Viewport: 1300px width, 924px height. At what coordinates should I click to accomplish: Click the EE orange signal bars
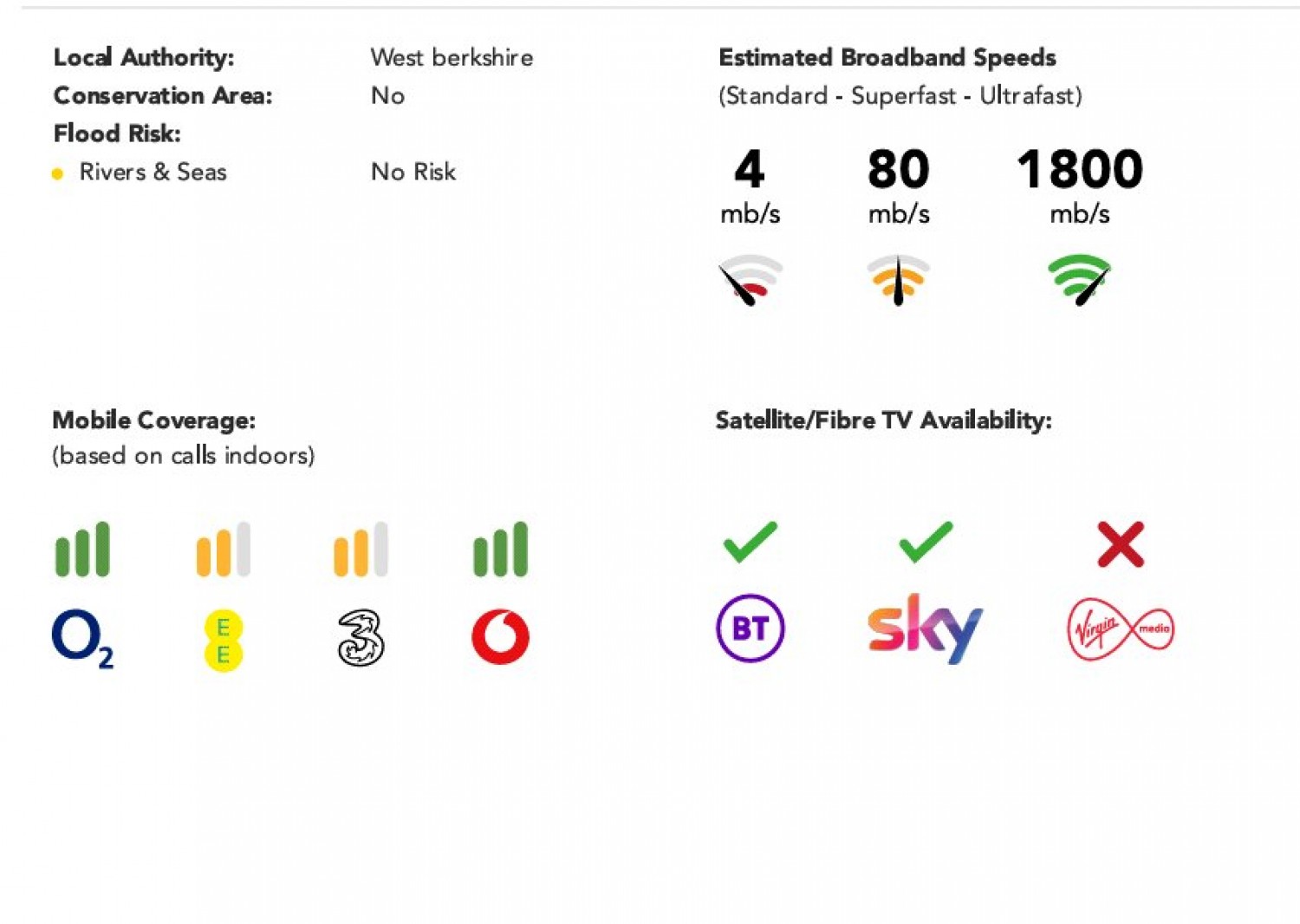point(223,549)
